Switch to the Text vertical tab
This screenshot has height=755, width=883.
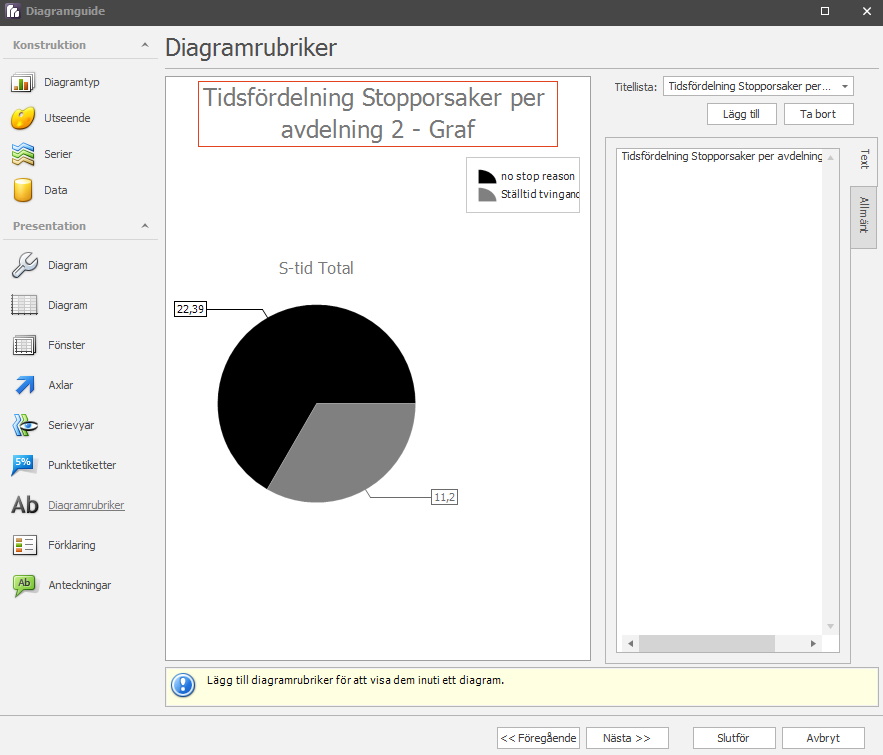pyautogui.click(x=864, y=159)
